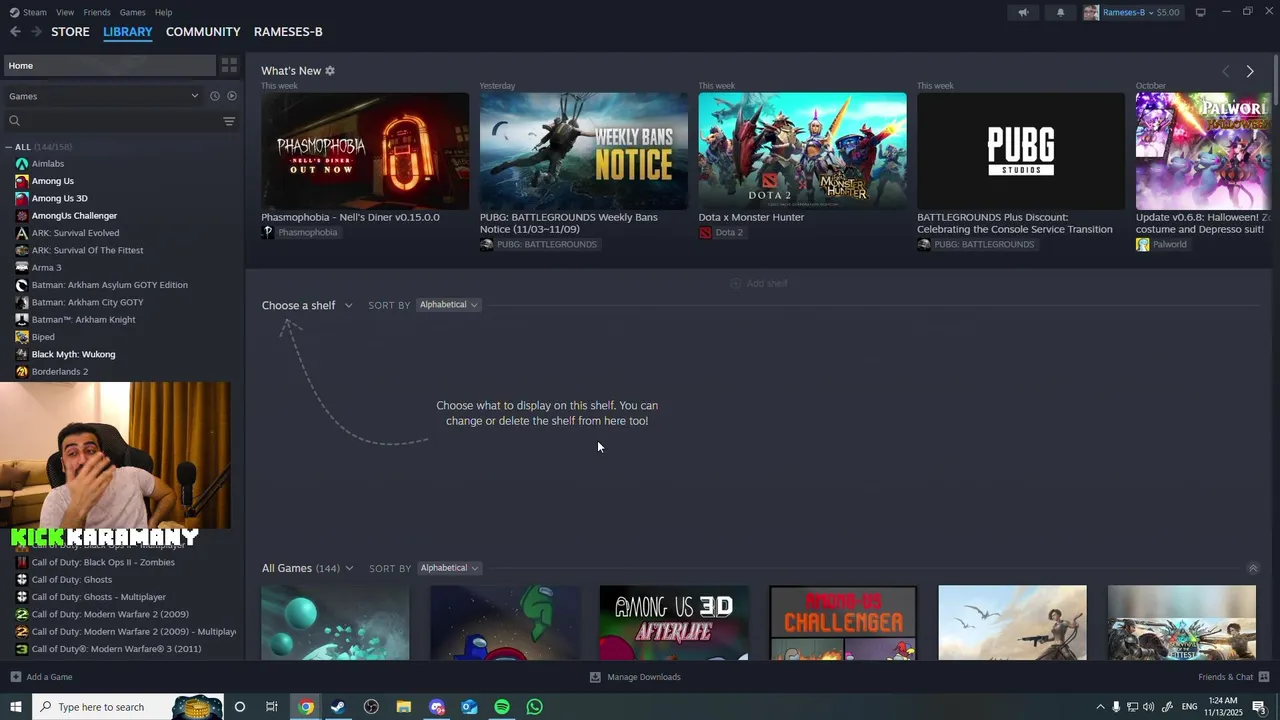Open the Help menu
This screenshot has width=1280, height=720.
pyautogui.click(x=163, y=12)
